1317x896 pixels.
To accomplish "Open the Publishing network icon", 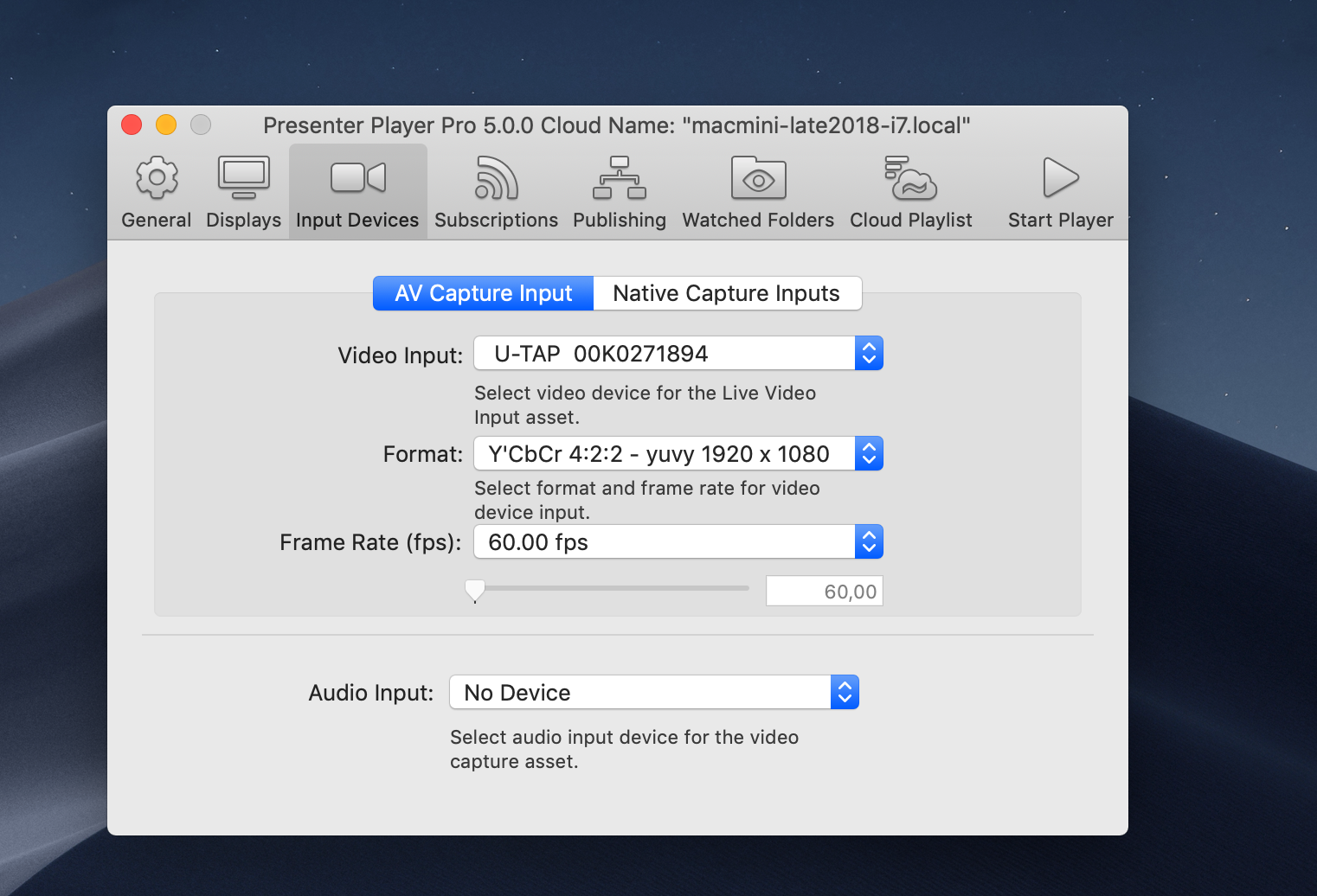I will (620, 177).
